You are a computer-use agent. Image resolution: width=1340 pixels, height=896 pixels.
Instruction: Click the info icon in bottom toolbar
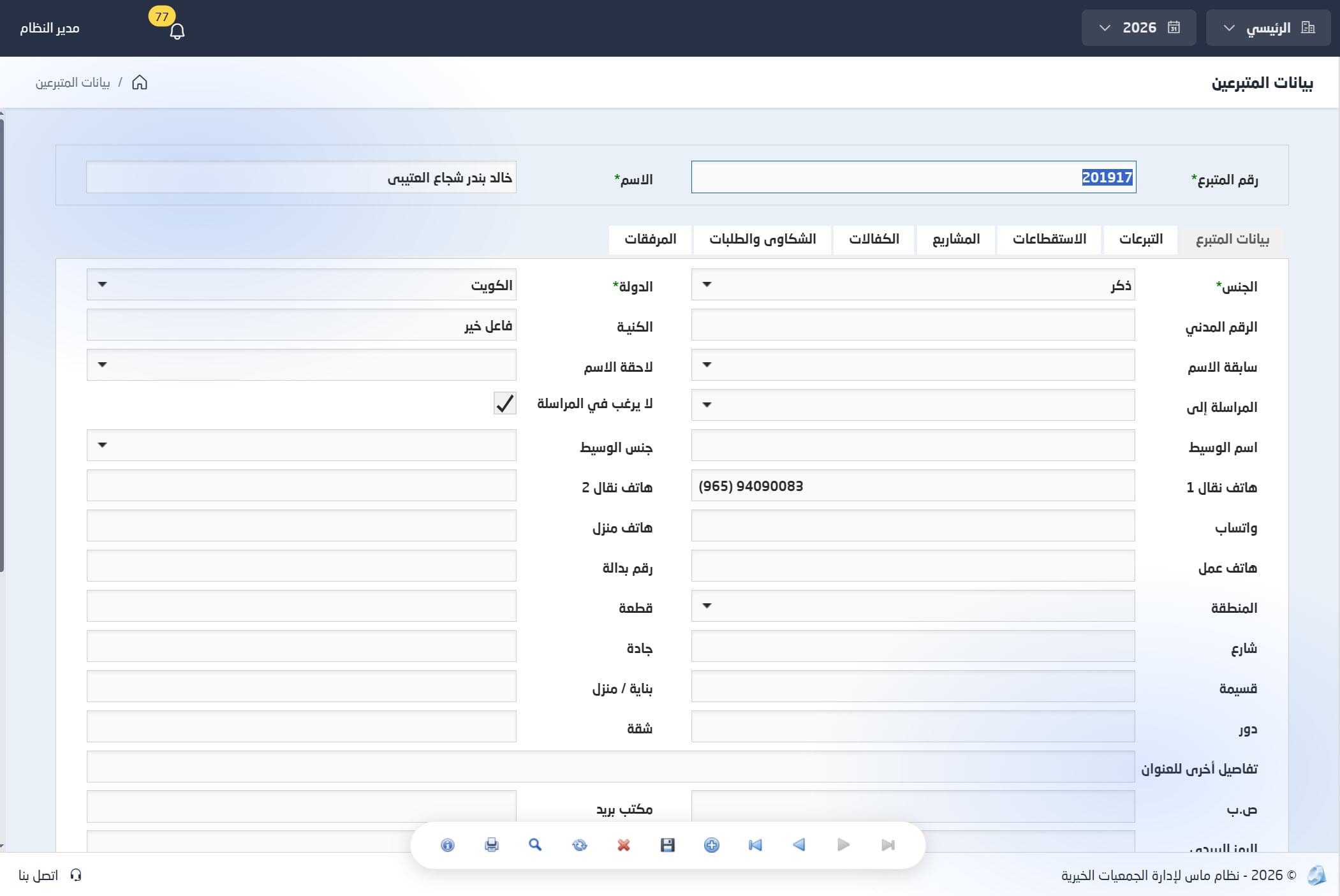coord(448,845)
